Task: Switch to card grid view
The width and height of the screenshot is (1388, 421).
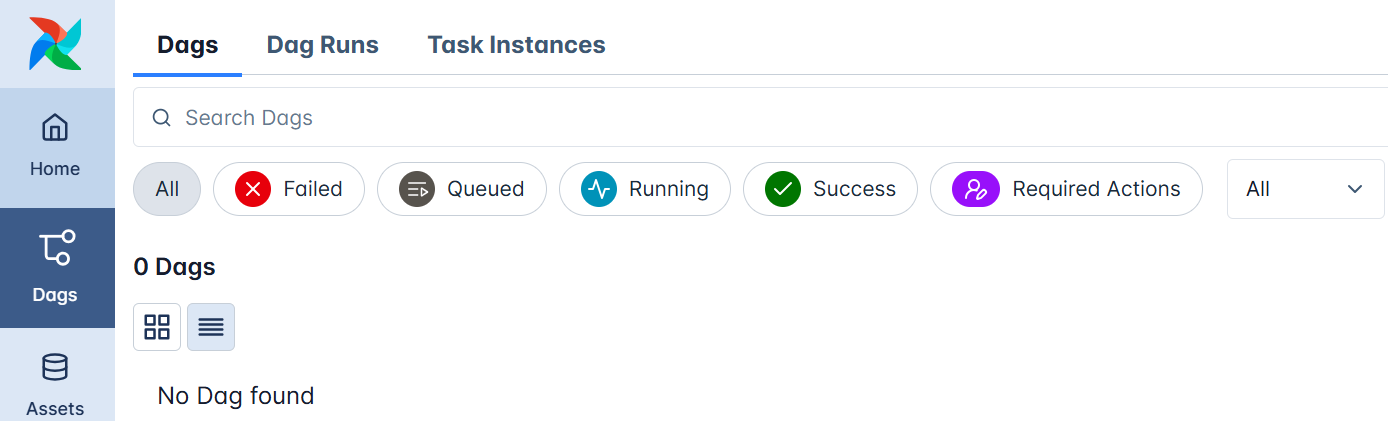Action: point(157,327)
